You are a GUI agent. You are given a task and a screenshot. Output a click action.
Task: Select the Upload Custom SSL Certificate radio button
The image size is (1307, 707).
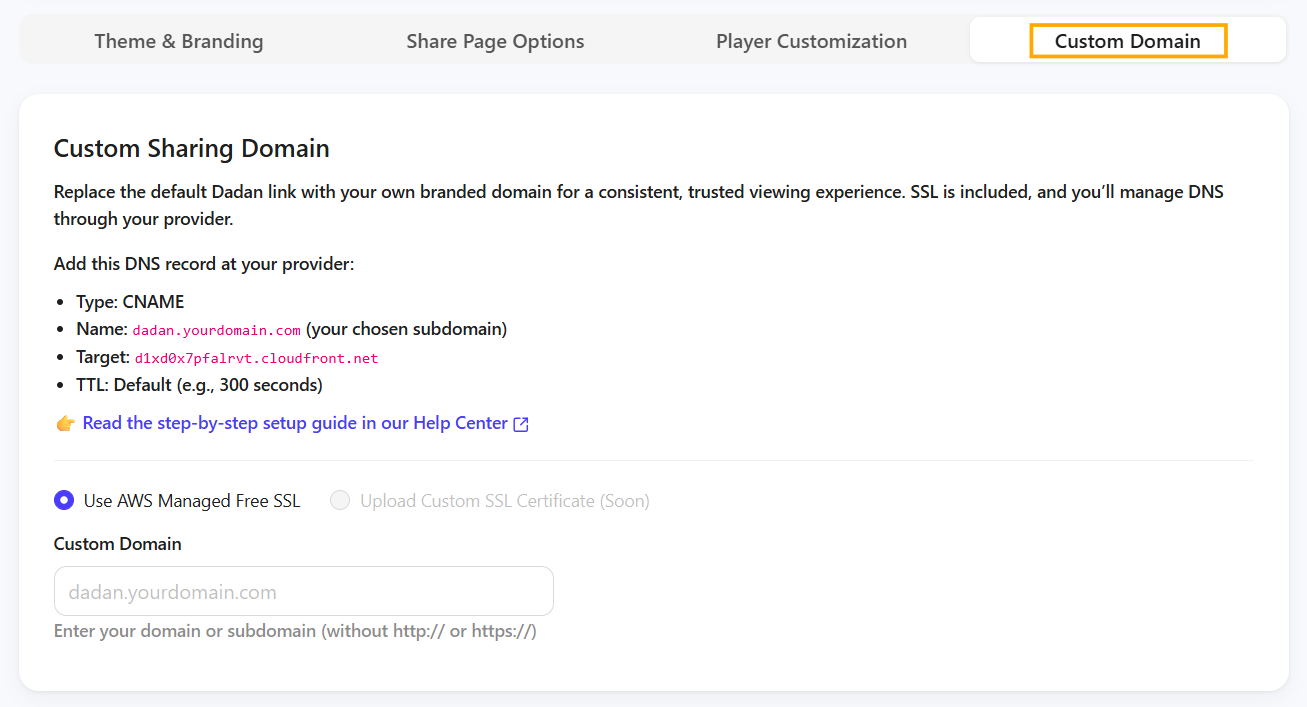340,500
